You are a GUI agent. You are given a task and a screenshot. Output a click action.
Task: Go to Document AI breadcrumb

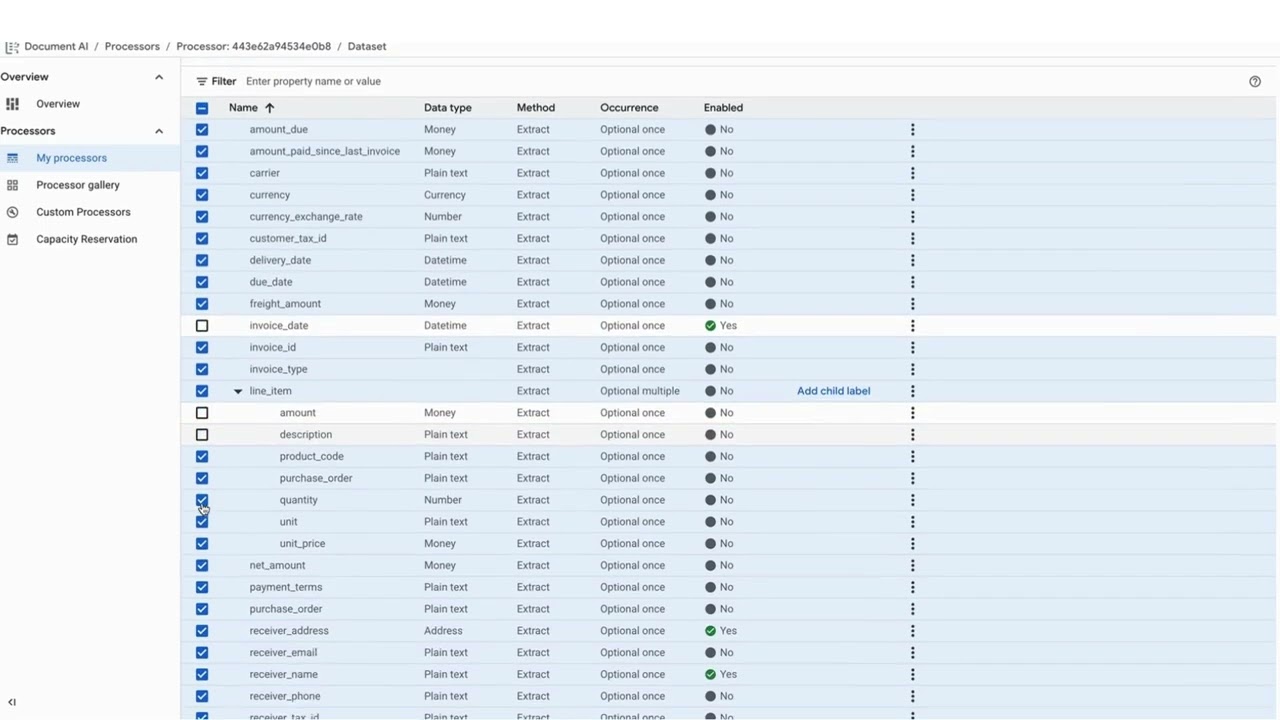pyautogui.click(x=56, y=46)
